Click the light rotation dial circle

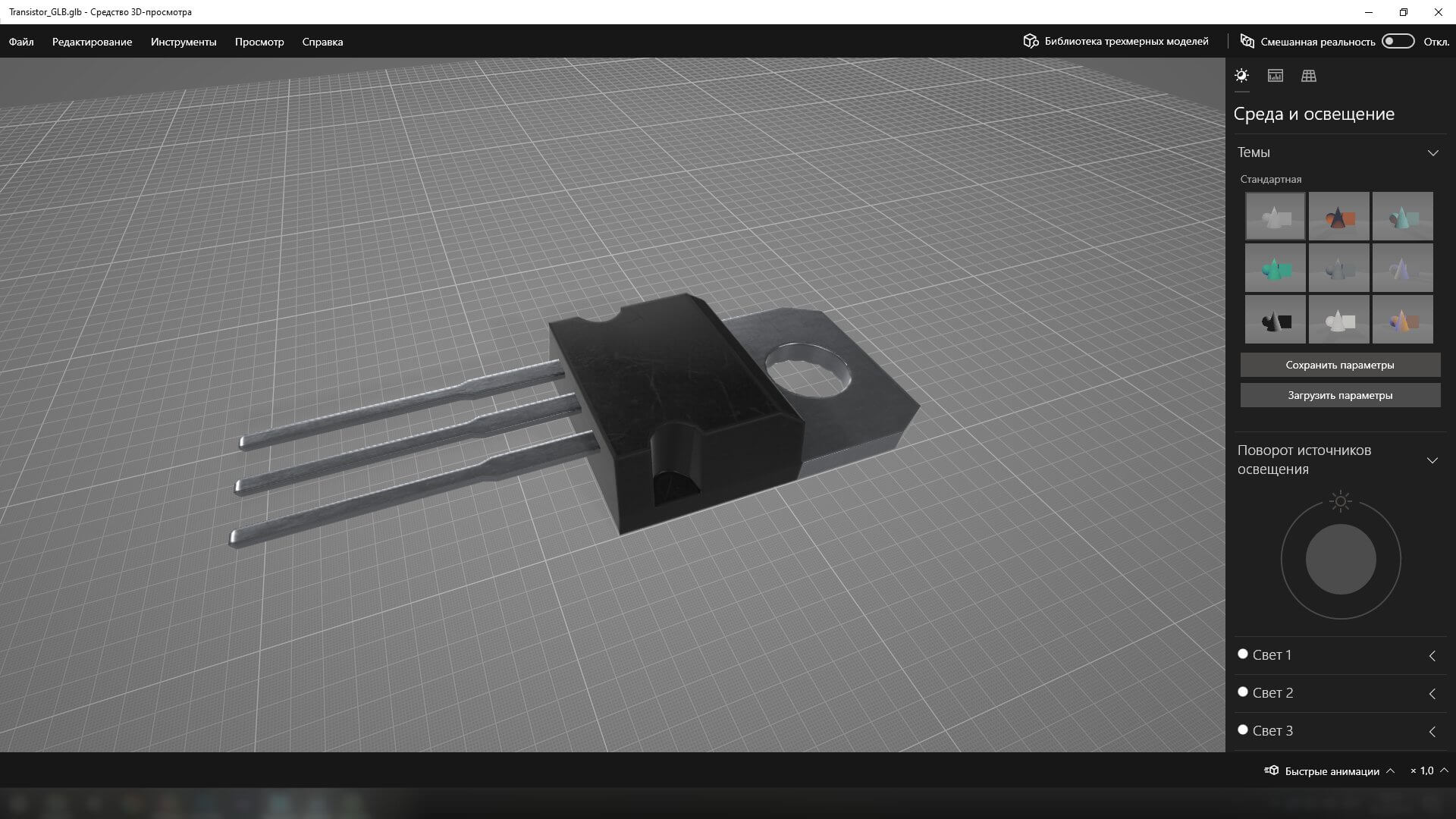tap(1341, 560)
